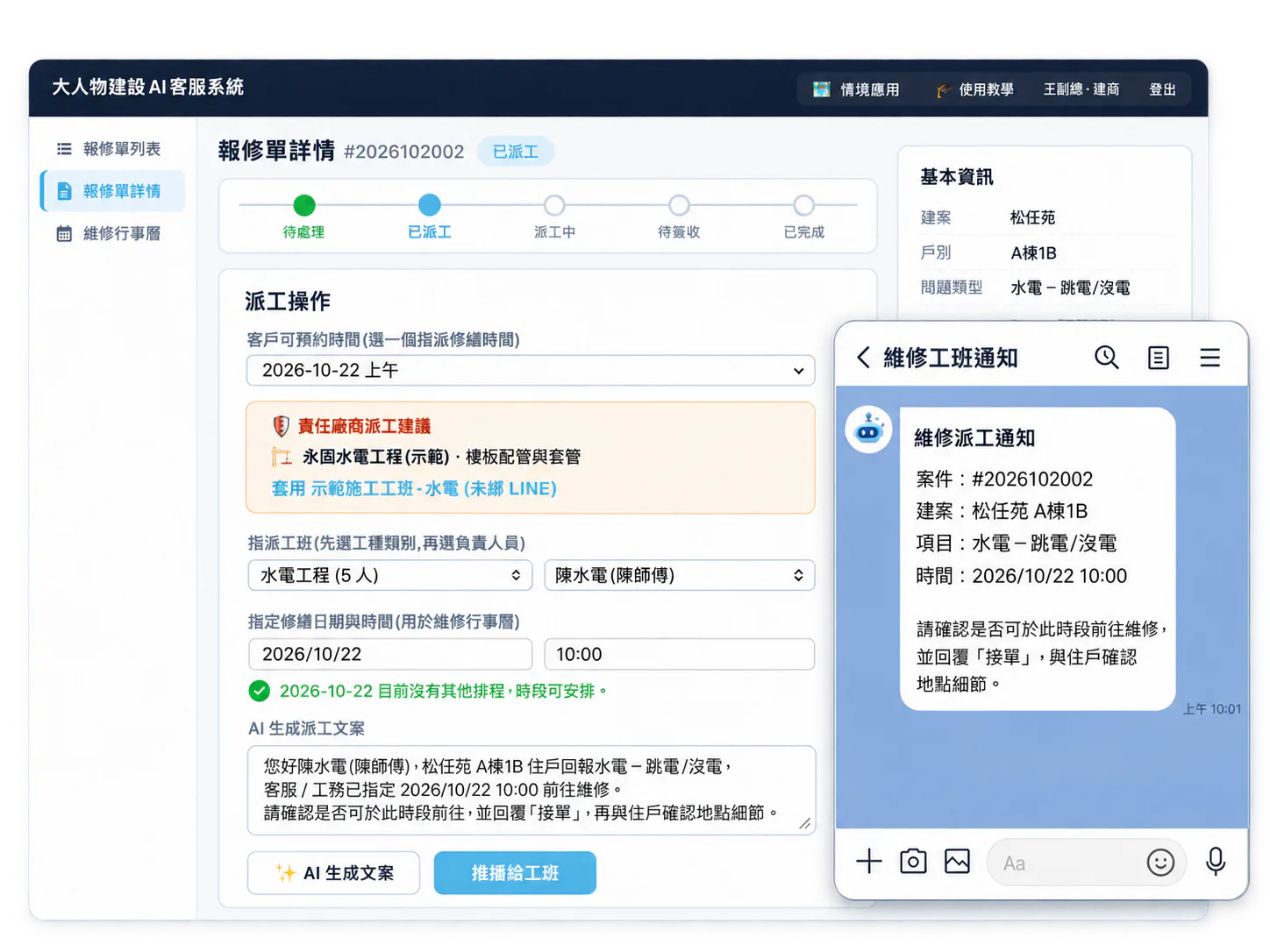Click the 已完成 progress step circle
1270x952 pixels.
804,205
